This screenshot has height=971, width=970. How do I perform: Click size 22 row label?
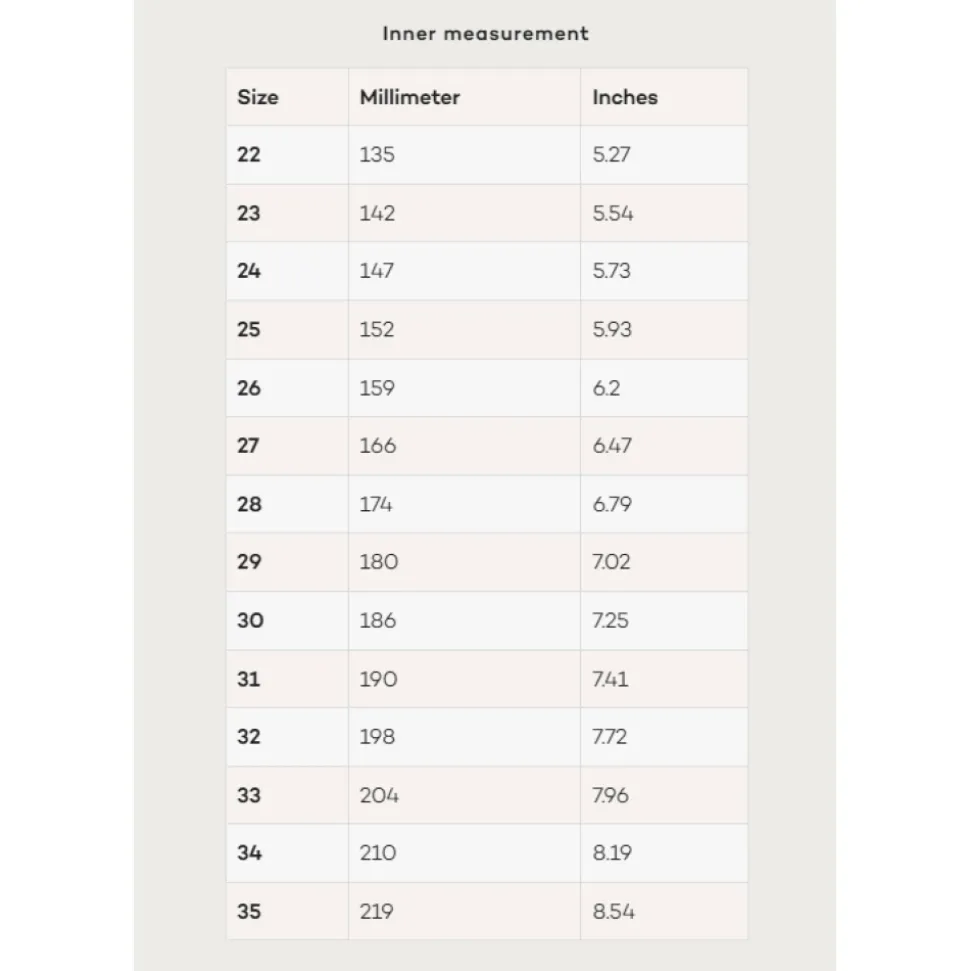pos(249,154)
